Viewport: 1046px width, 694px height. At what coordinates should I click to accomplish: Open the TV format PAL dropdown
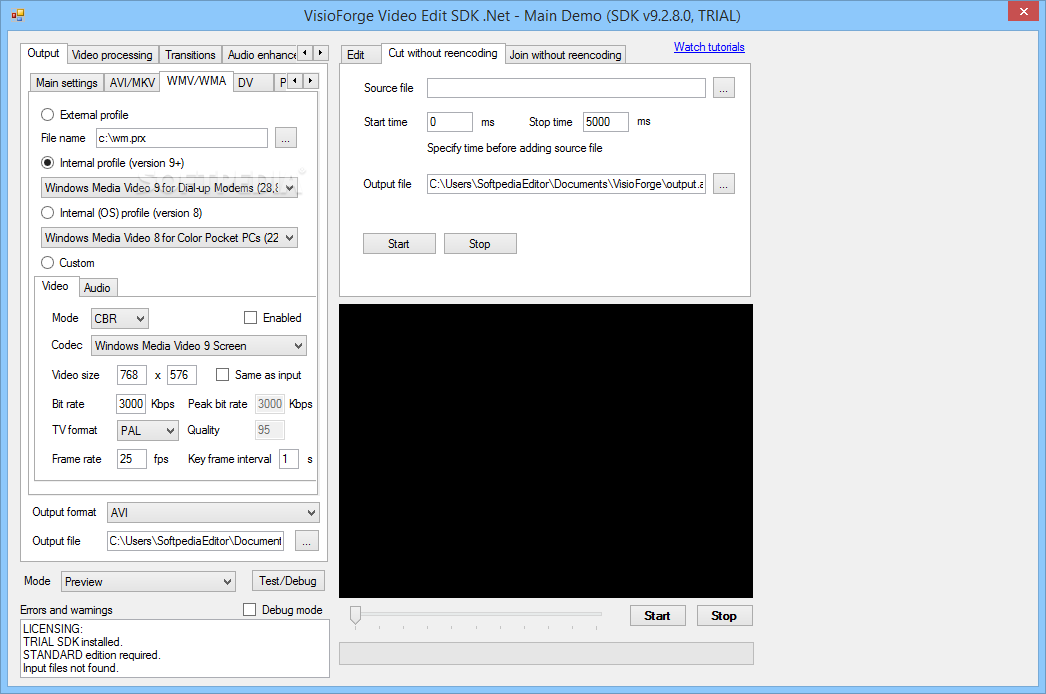pyautogui.click(x=147, y=430)
